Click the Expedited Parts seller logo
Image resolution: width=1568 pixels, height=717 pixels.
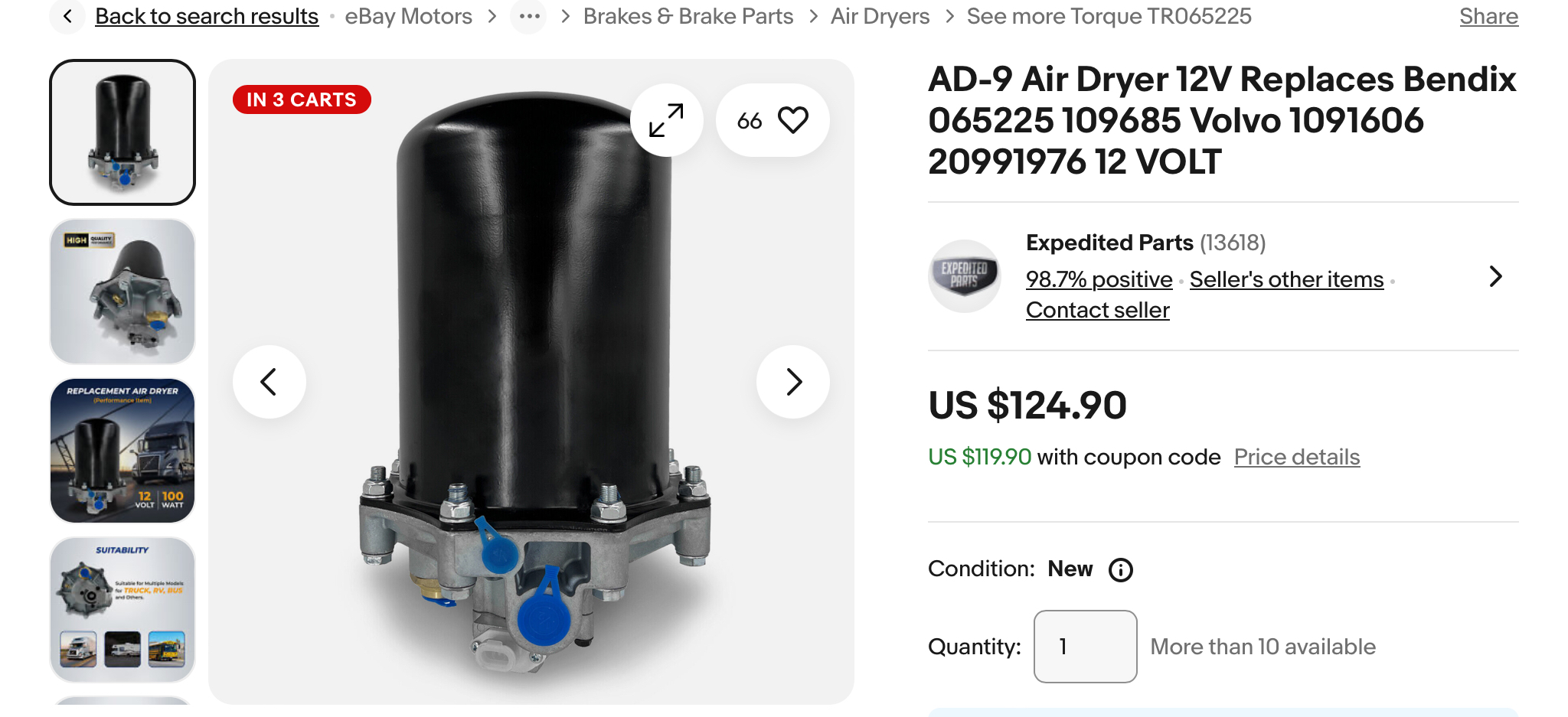(965, 275)
